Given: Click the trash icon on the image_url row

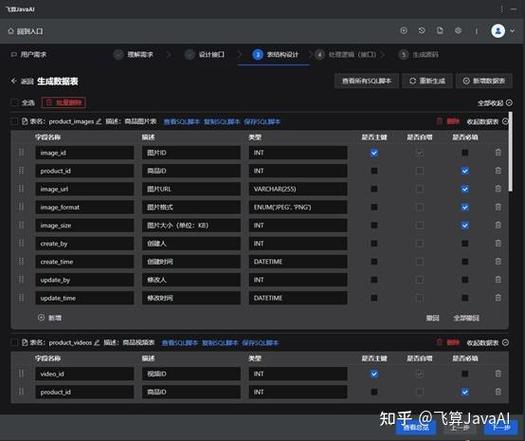Looking at the screenshot, I should pos(498,189).
